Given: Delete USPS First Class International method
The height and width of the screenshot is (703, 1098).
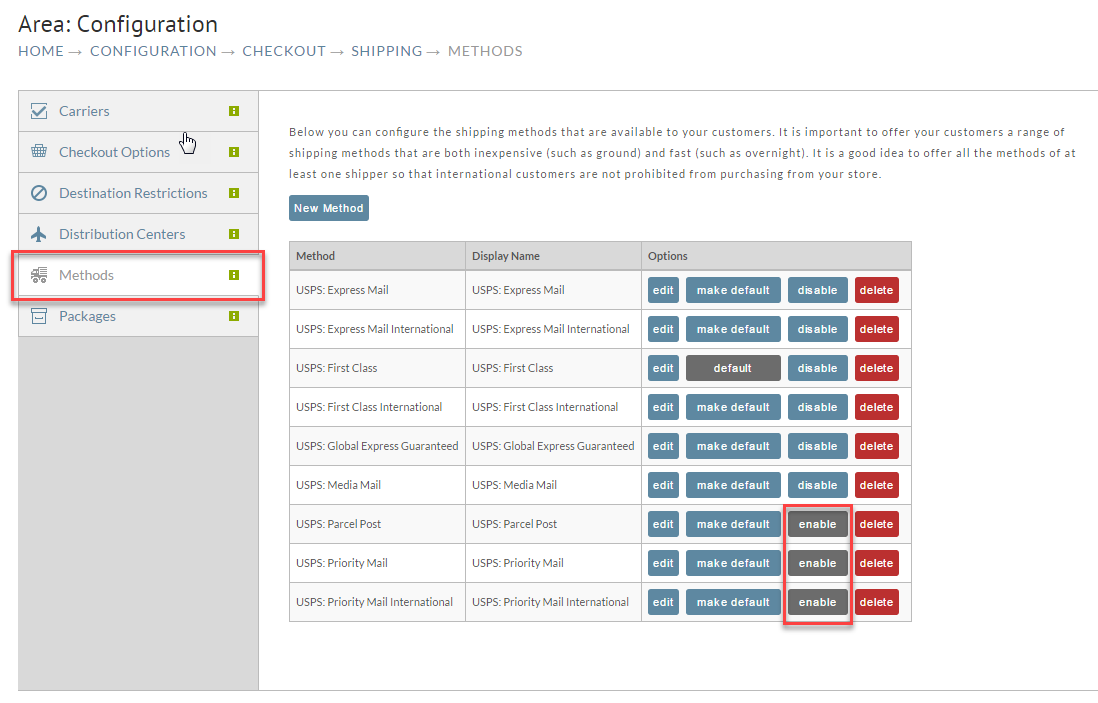Looking at the screenshot, I should coord(876,408).
